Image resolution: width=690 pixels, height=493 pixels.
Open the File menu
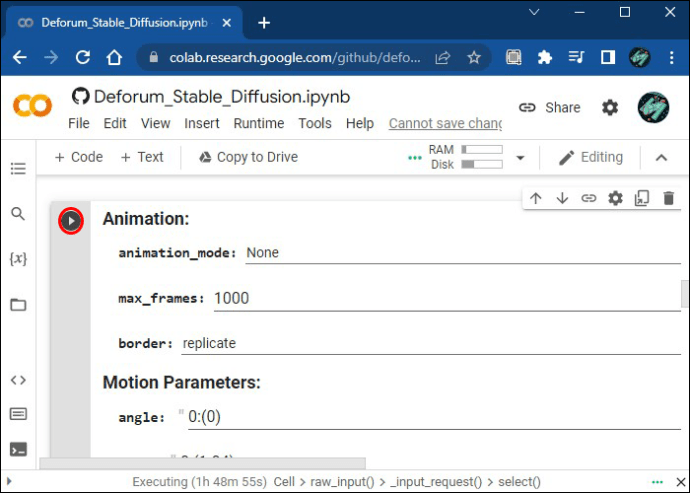79,123
